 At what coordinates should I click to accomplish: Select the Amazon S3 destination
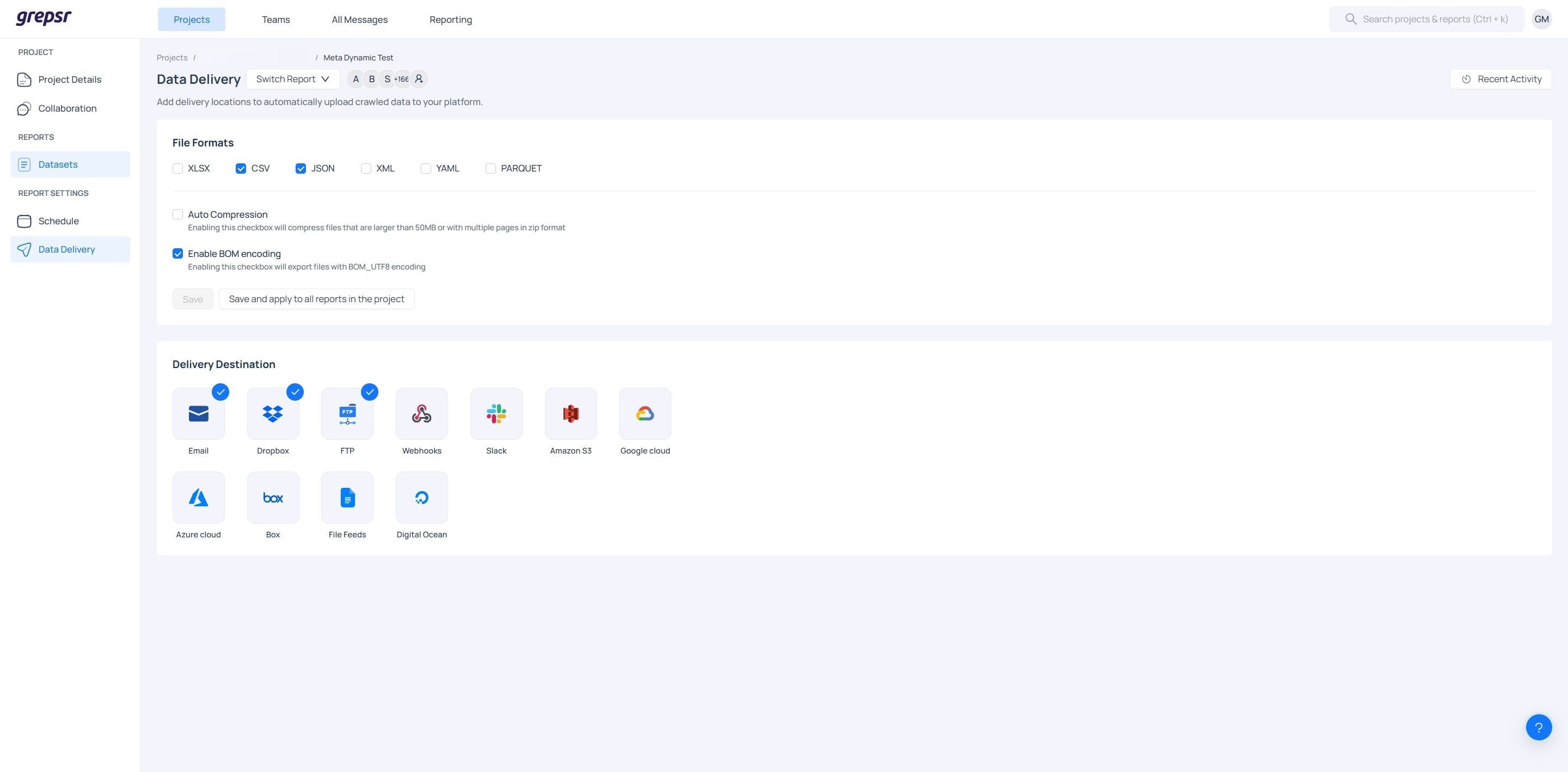point(571,413)
